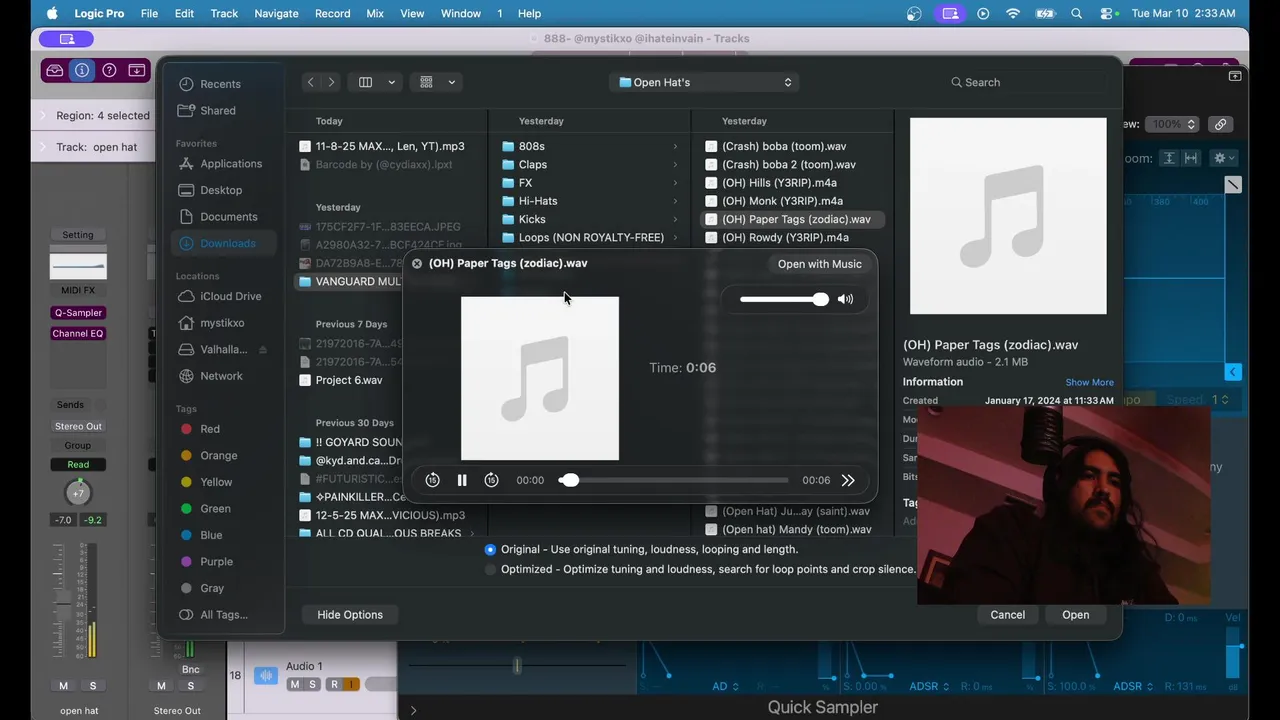Mute the open hat channel strip
The width and height of the screenshot is (1280, 720).
[64, 686]
